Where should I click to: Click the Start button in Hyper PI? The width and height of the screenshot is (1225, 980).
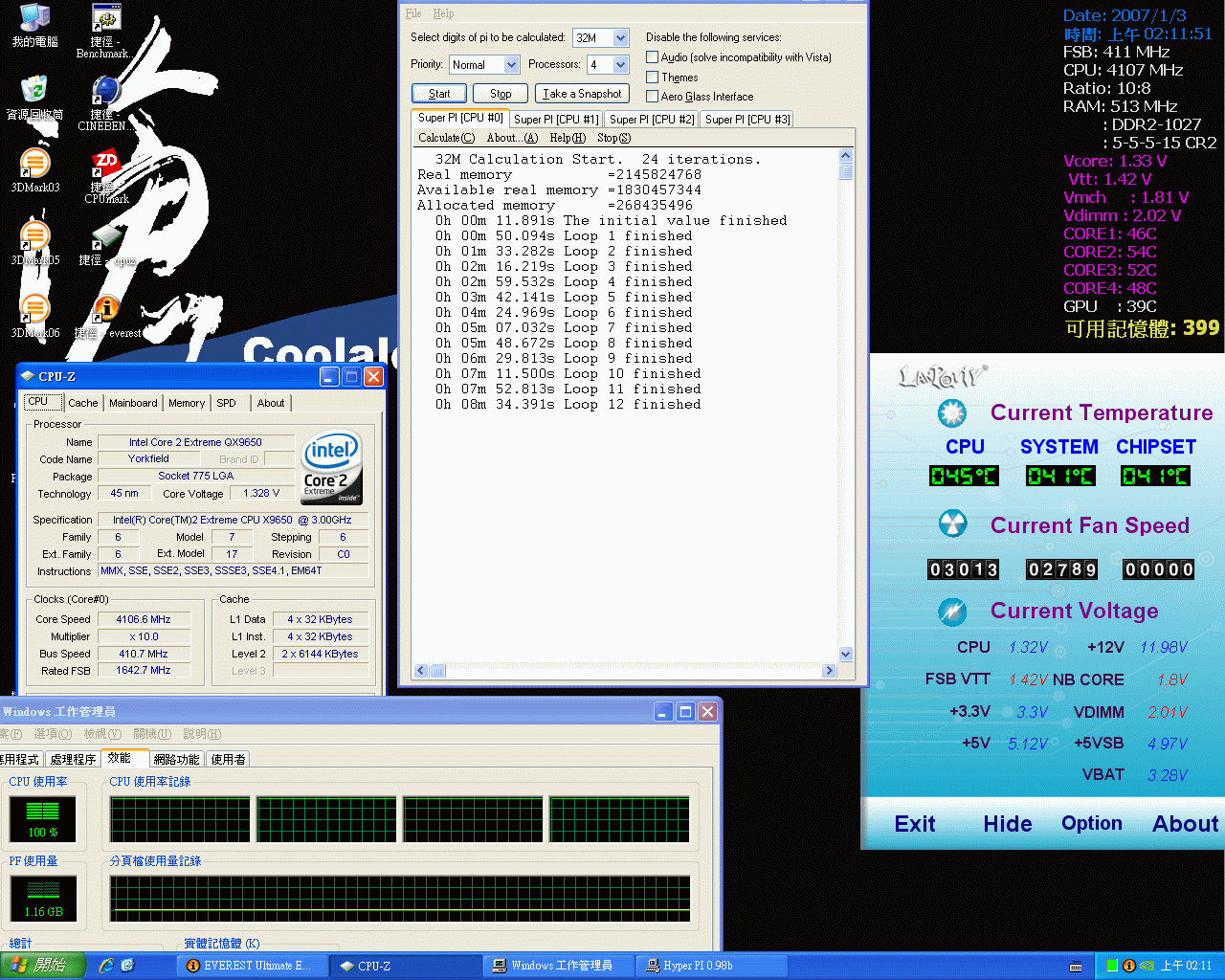(439, 94)
